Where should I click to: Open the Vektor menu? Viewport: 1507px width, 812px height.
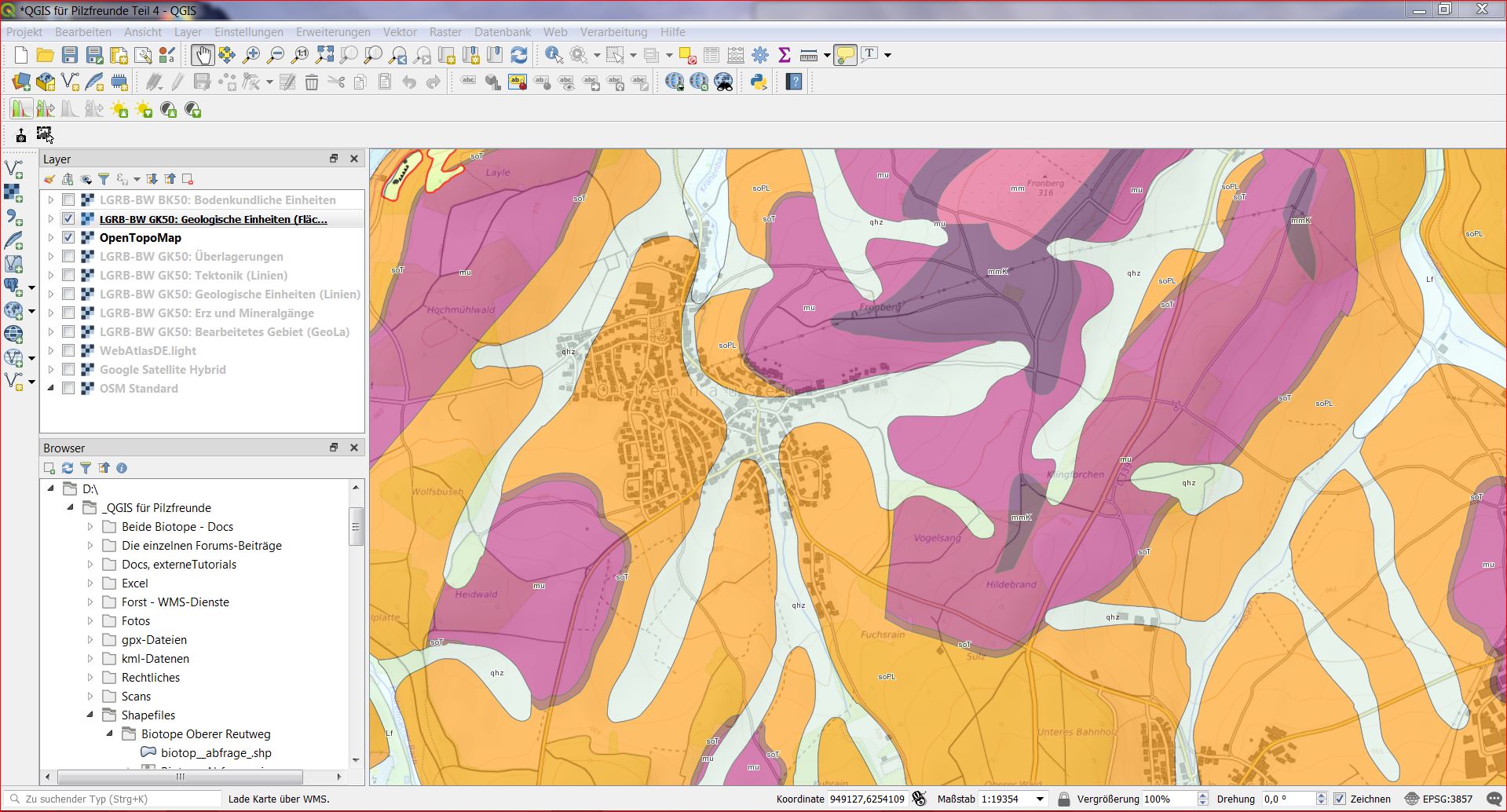[x=400, y=32]
